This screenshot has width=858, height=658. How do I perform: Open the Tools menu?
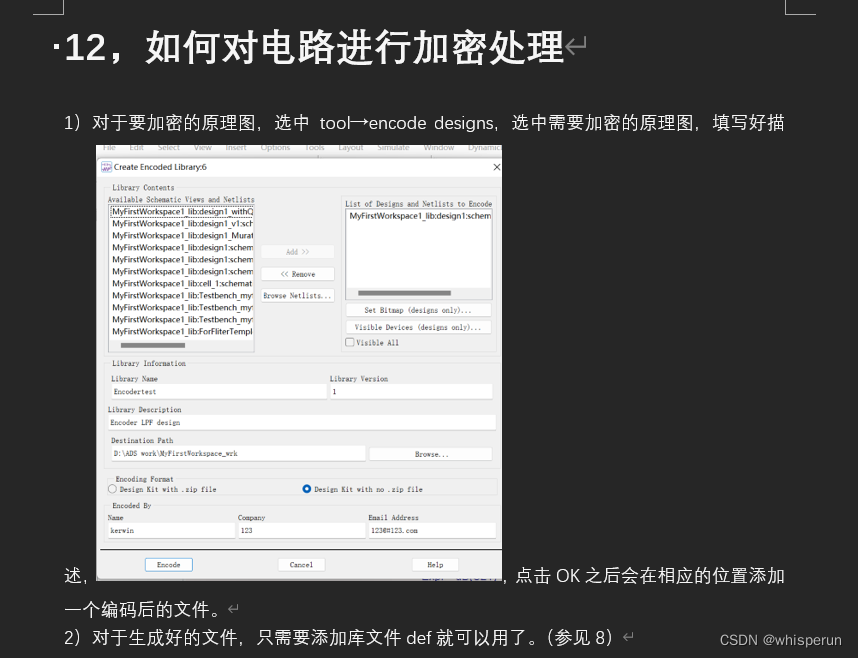(314, 146)
